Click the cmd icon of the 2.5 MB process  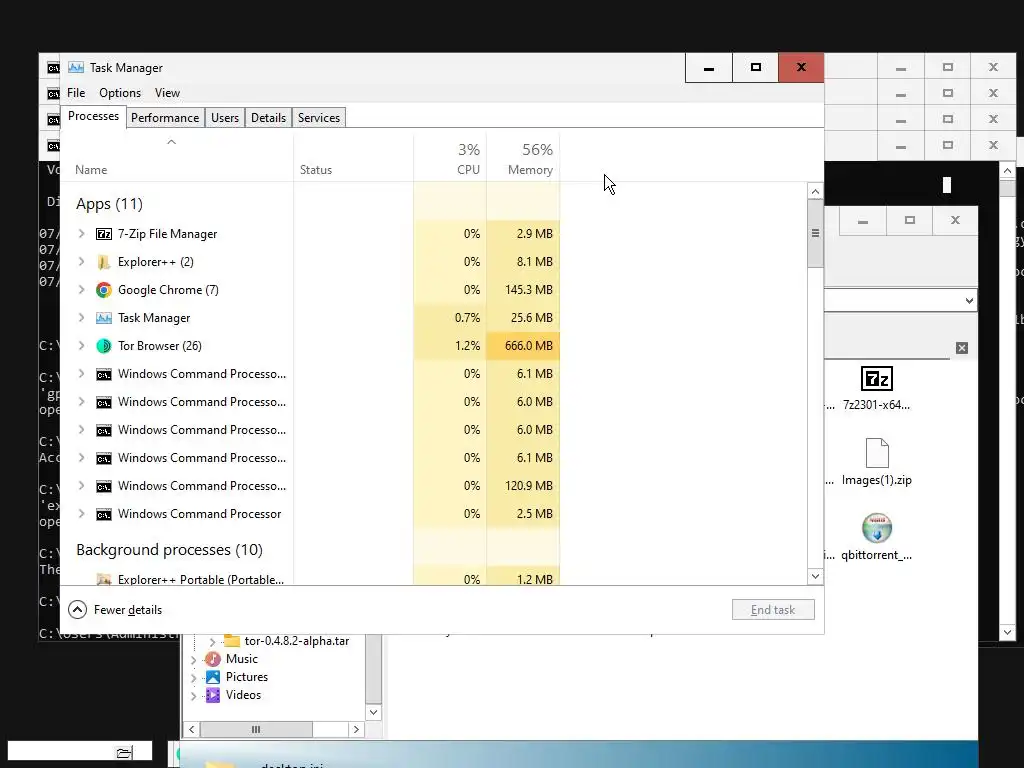point(104,515)
